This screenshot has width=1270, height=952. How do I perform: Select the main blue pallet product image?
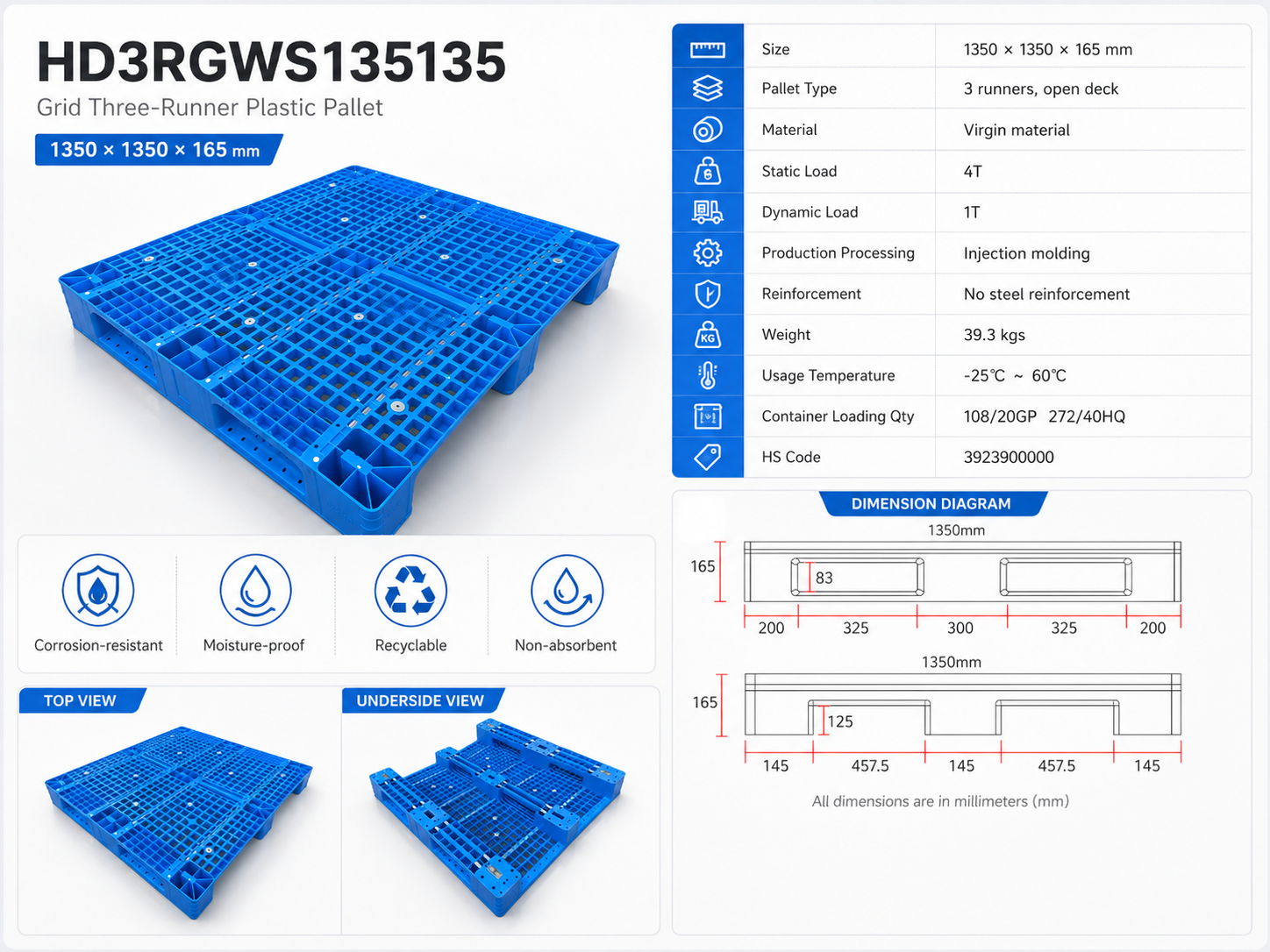339,349
